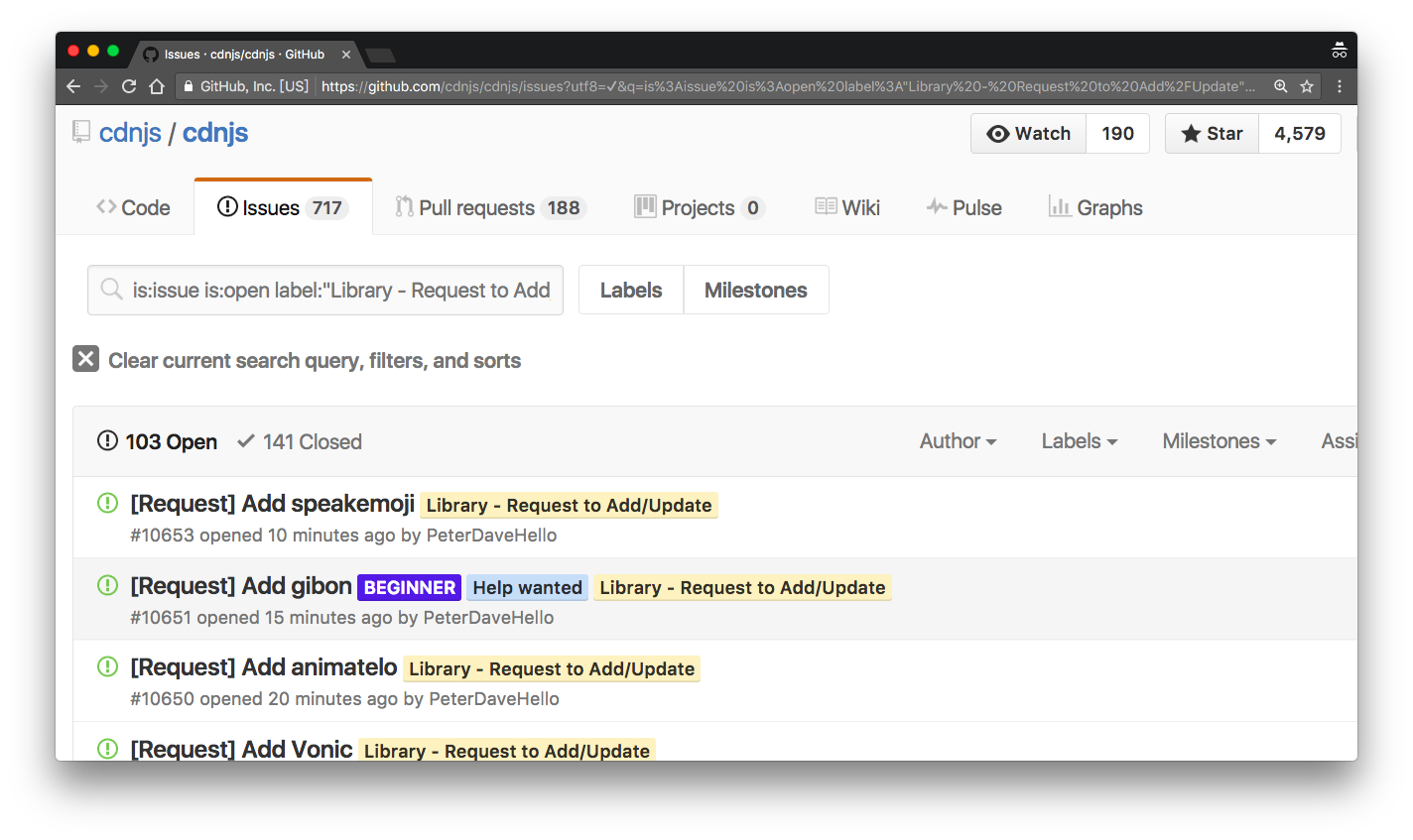Open issue [Request] Add speakemoji

pos(273,503)
